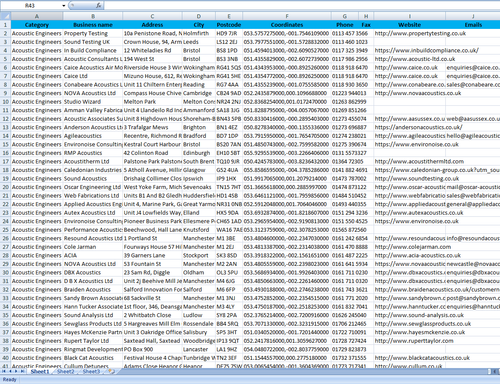Select the Caice Ltd business cell
The width and height of the screenshot is (500, 384).
93,76
